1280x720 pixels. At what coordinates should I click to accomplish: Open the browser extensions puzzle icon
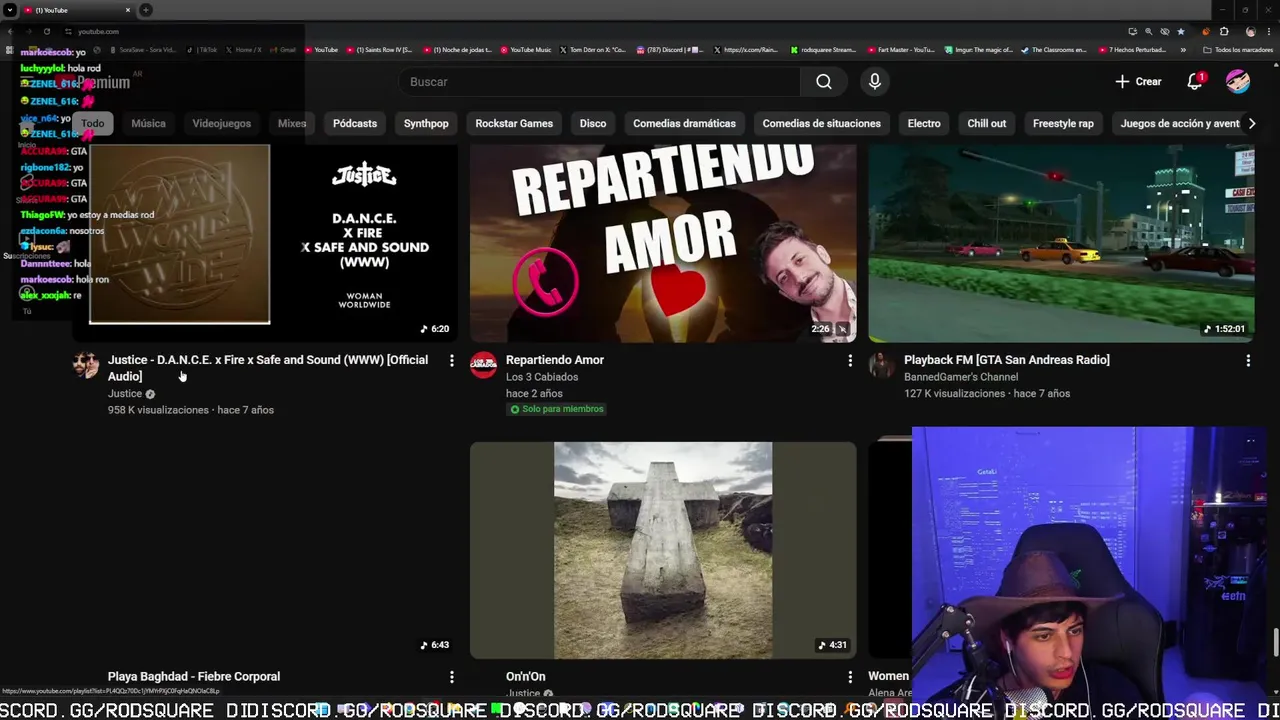click(1224, 31)
